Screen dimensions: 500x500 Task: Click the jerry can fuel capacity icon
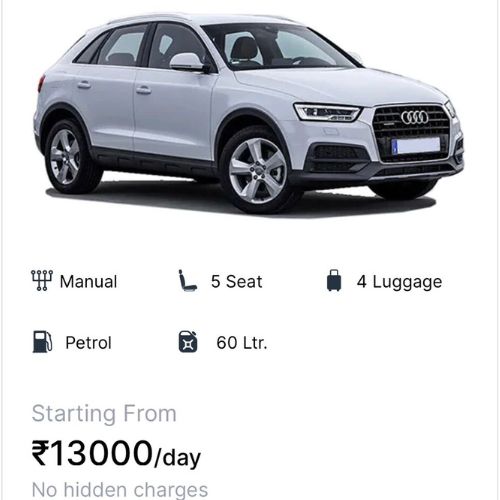click(x=188, y=342)
